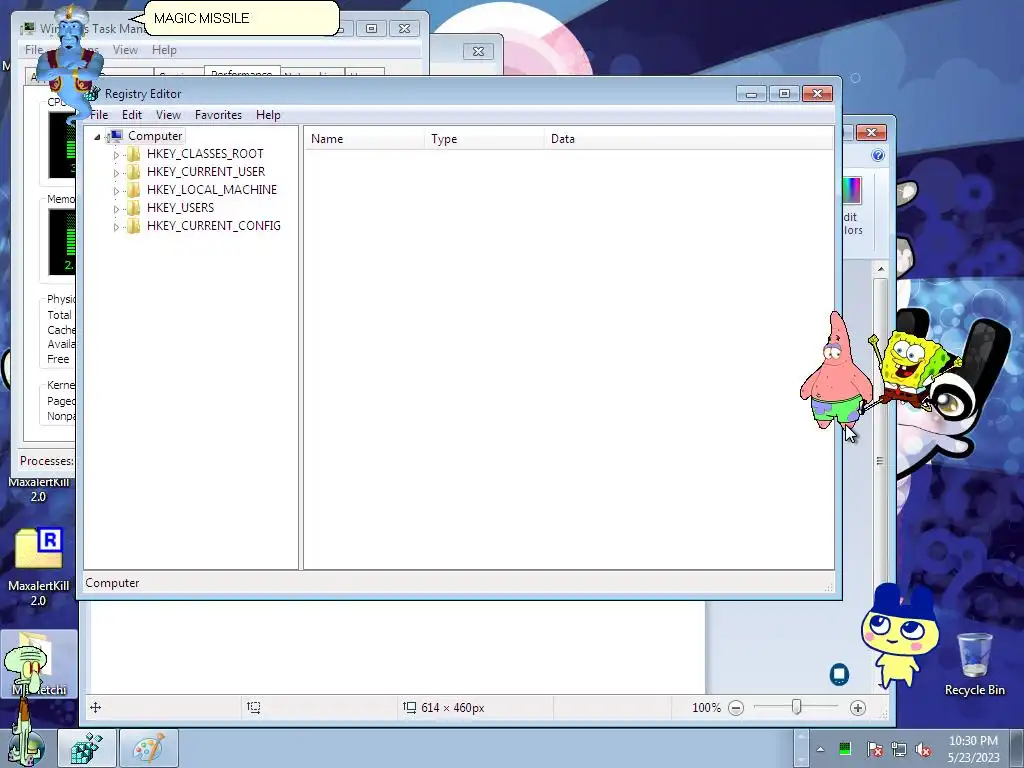Viewport: 1024px width, 768px height.
Task: Close the Task Manager window
Action: [404, 29]
